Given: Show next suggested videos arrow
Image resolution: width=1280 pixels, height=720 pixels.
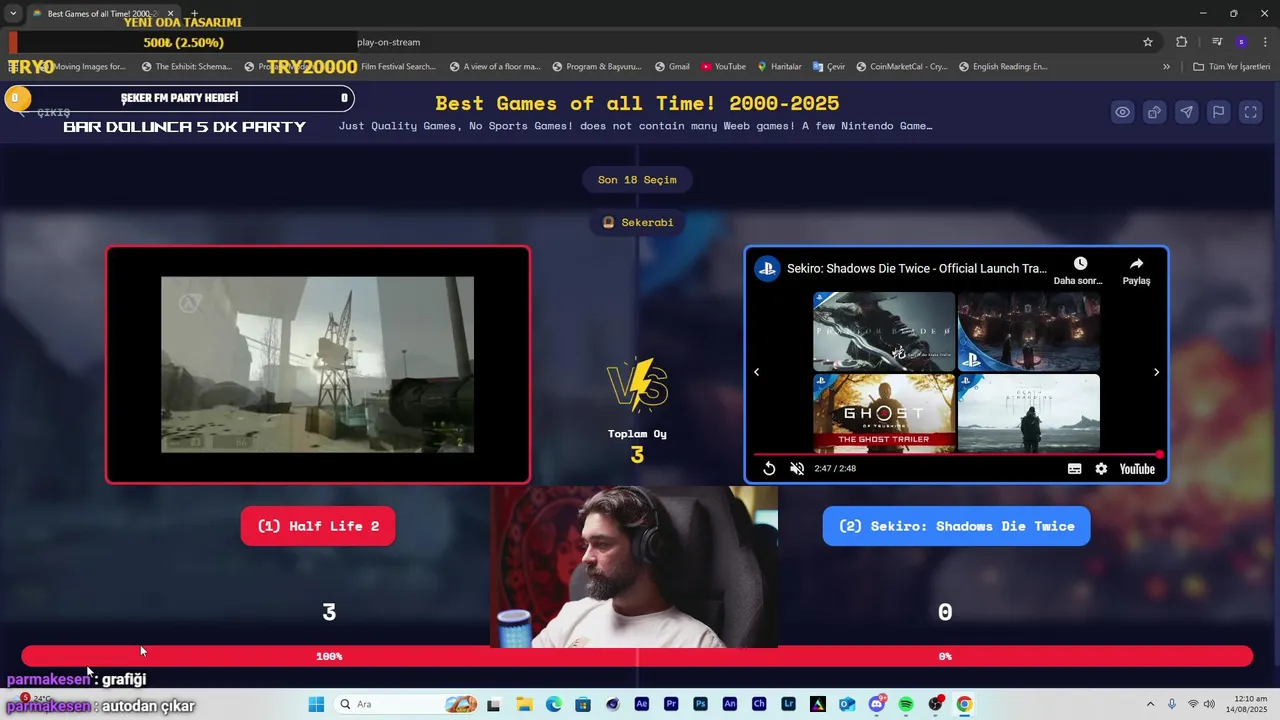Looking at the screenshot, I should coord(1156,372).
